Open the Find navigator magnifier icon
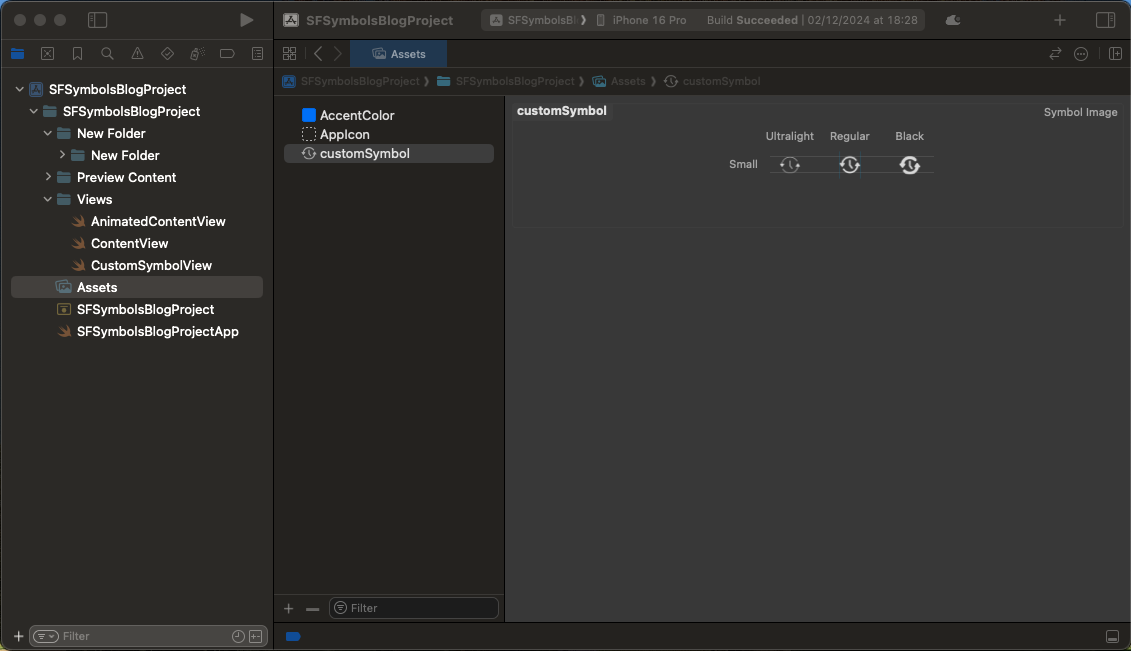This screenshot has width=1131, height=651. [x=107, y=54]
